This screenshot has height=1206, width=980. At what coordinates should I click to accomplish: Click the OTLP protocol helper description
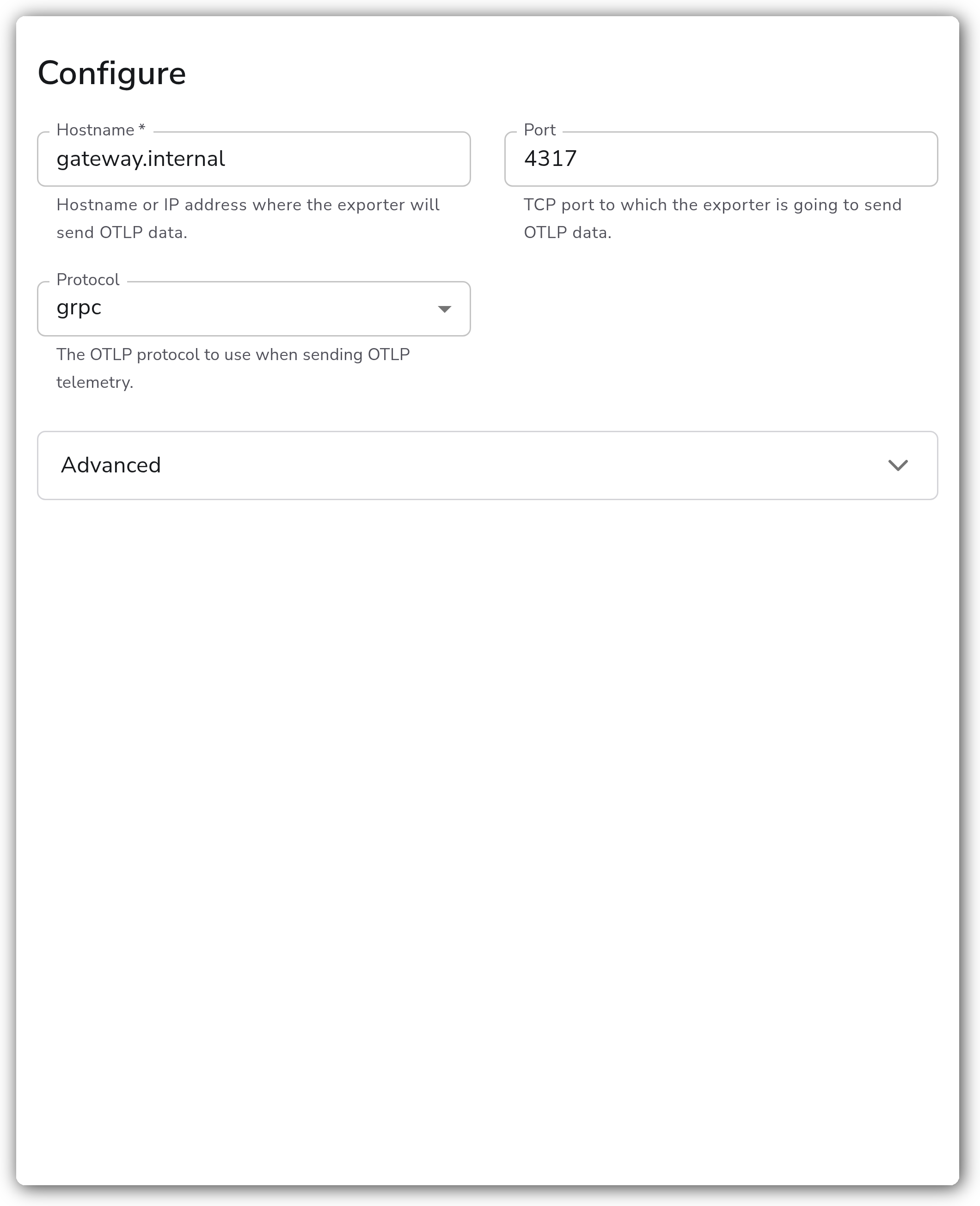tap(233, 368)
